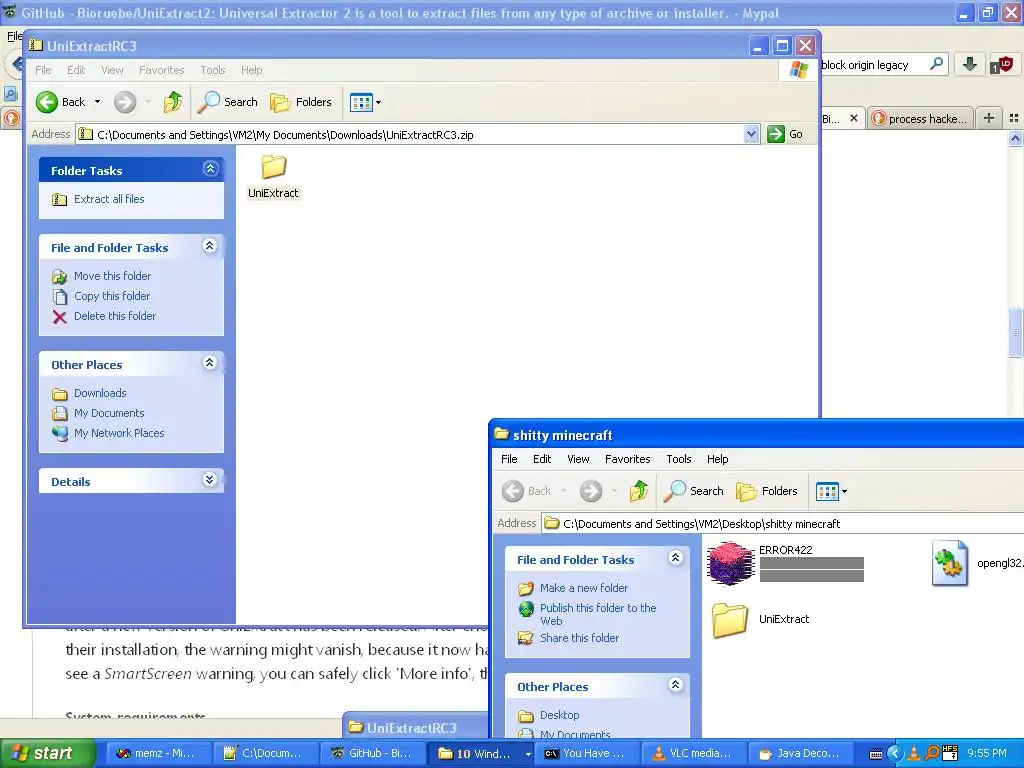Open My Network Places

[119, 433]
